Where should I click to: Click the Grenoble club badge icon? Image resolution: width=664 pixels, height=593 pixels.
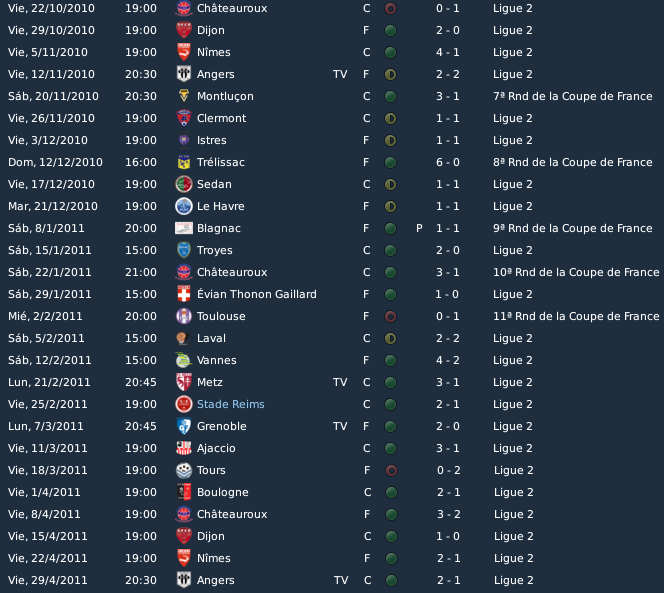(x=184, y=426)
